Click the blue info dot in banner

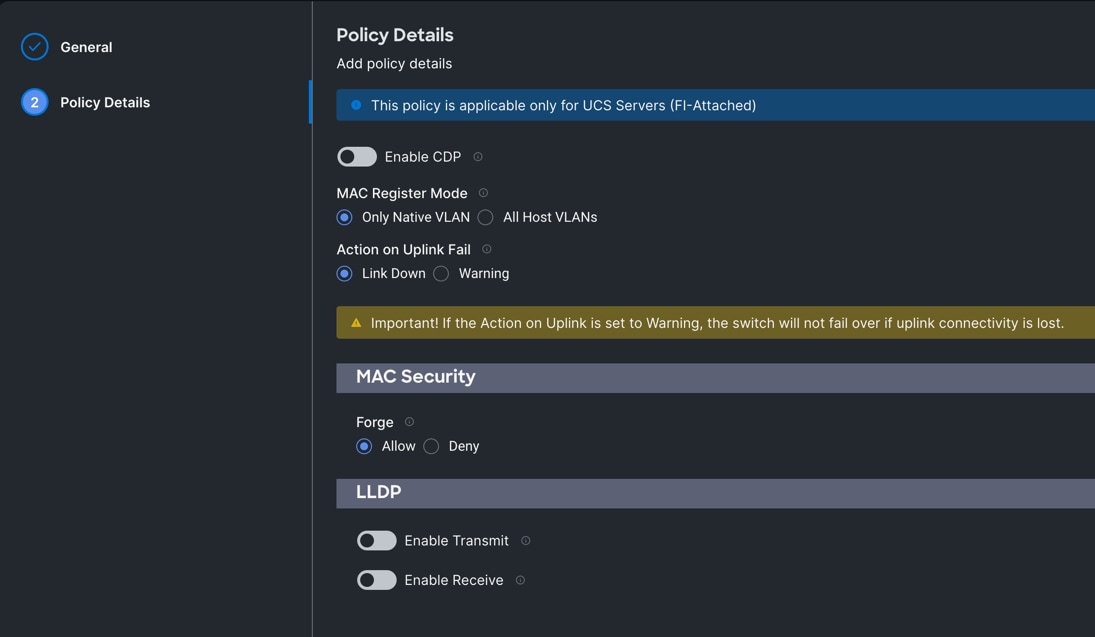pos(356,105)
